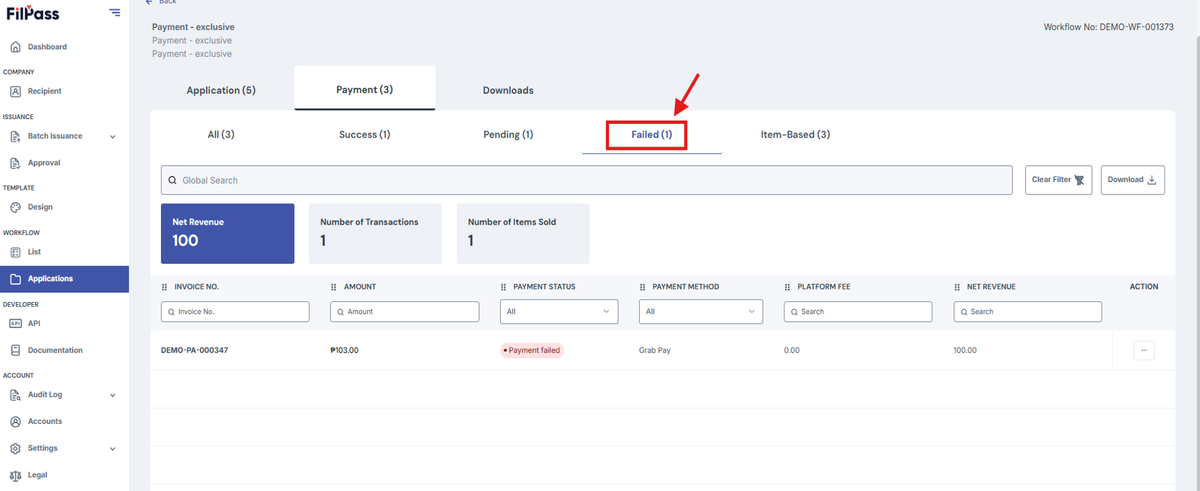The image size is (1200, 491).
Task: Click invoice number DEMO-PA-000347
Action: coord(195,350)
